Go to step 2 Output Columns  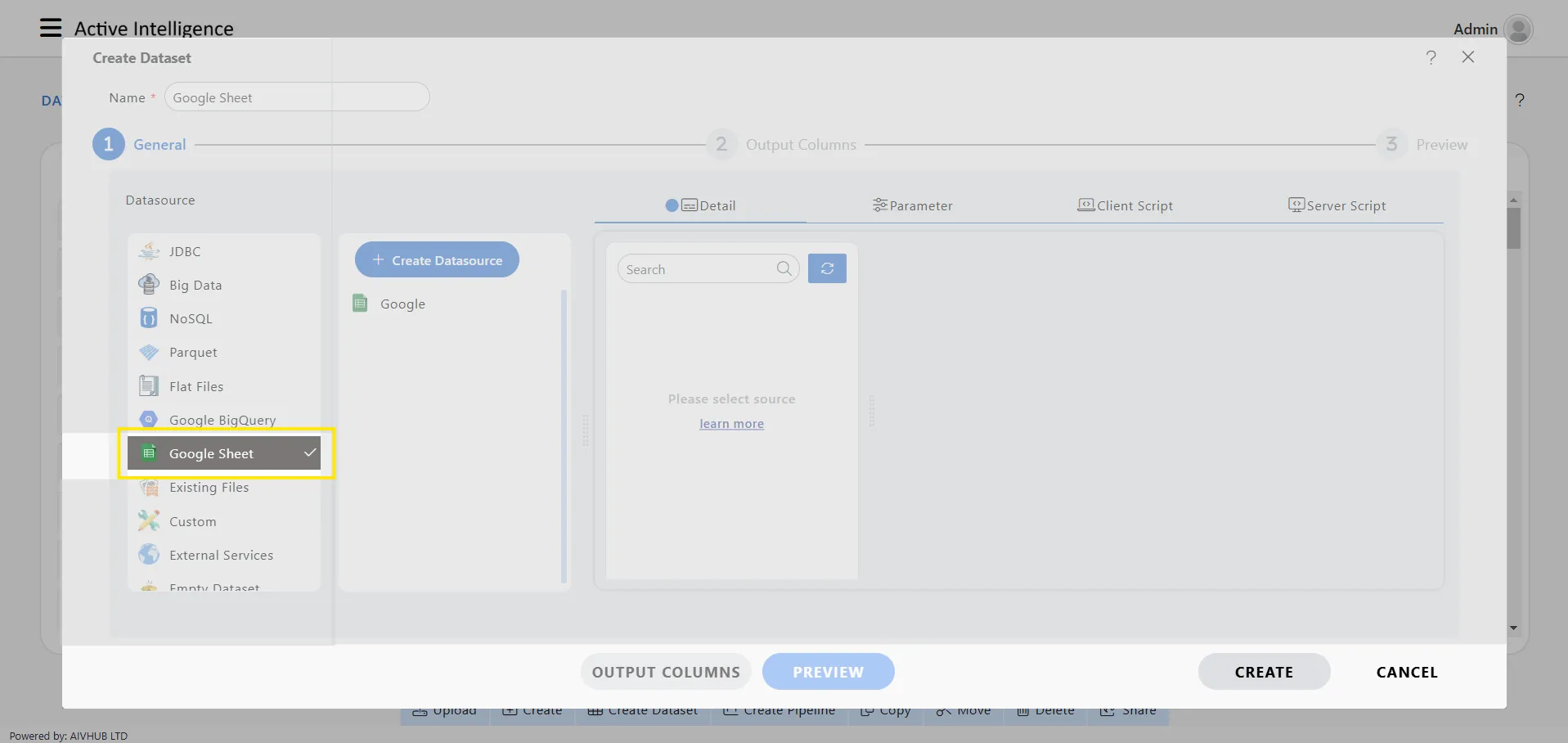[781, 144]
